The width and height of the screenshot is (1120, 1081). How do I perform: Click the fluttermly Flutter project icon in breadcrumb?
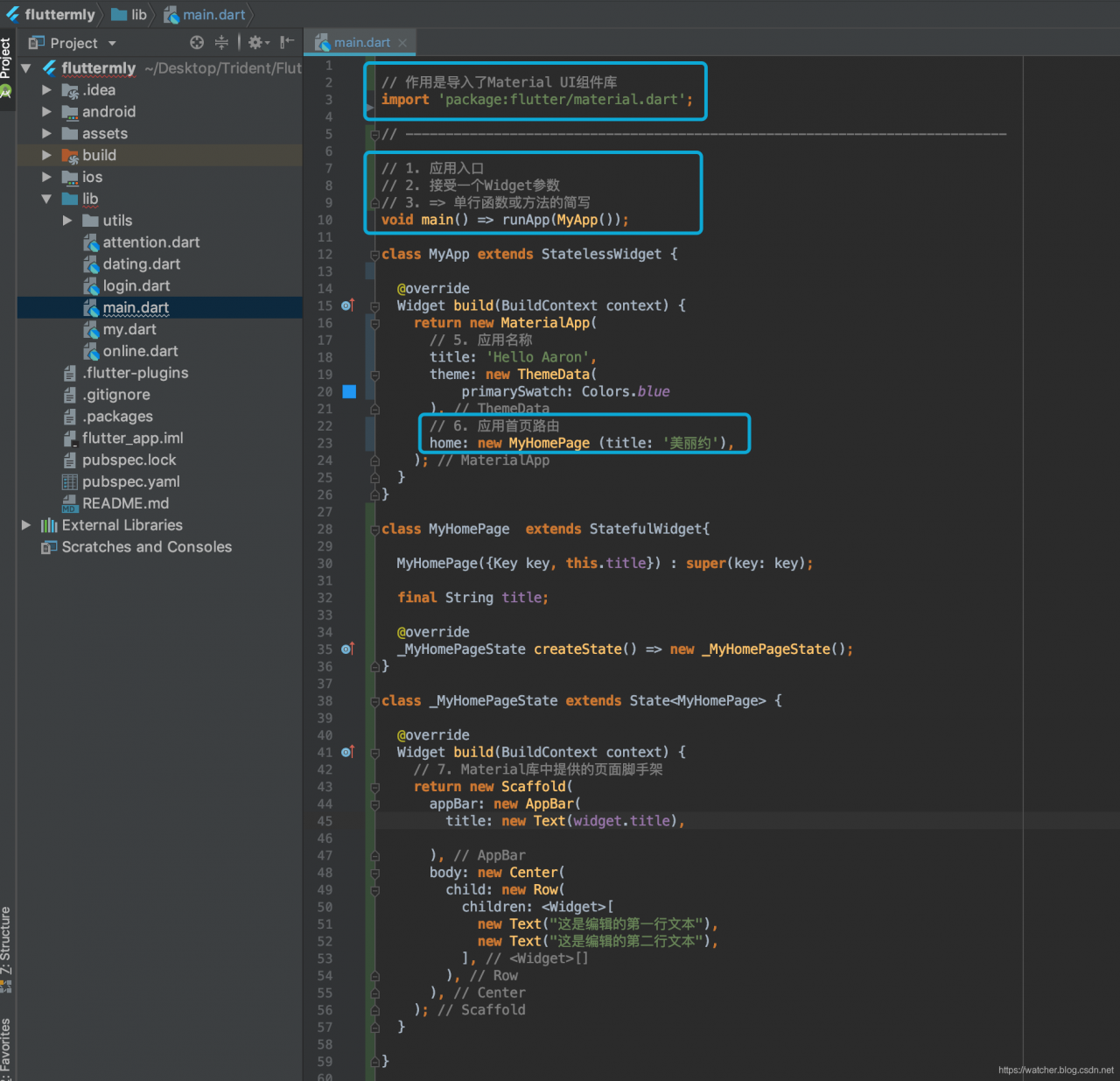click(13, 14)
